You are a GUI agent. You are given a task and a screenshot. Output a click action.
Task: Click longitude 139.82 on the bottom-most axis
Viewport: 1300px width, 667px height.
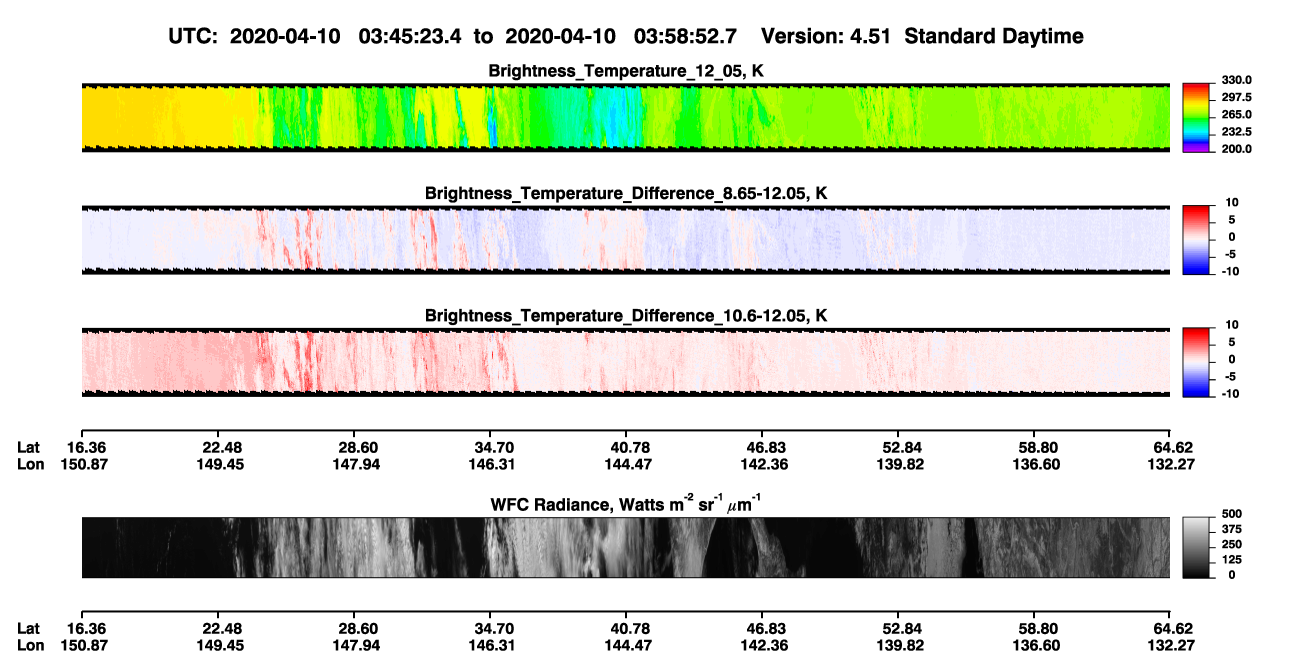coord(898,645)
